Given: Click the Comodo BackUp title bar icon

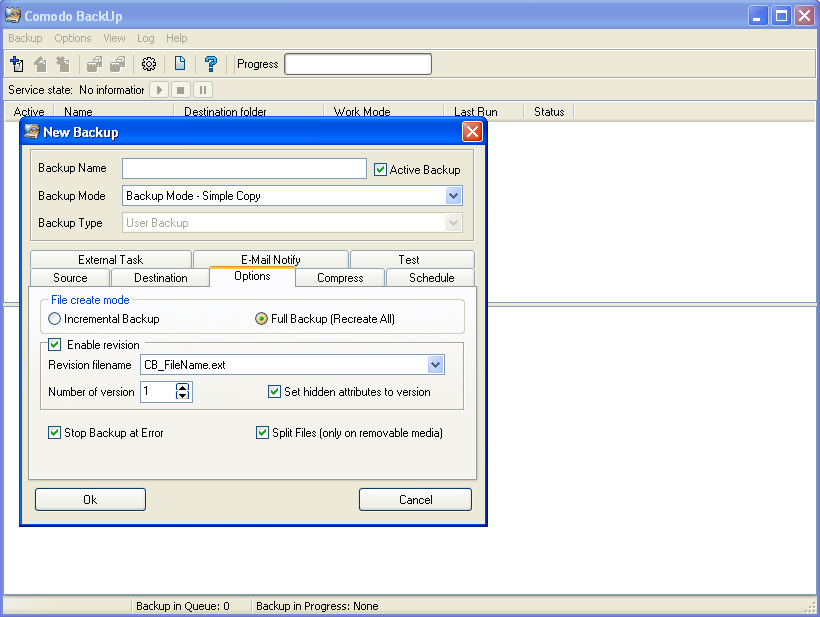Looking at the screenshot, I should pos(13,16).
